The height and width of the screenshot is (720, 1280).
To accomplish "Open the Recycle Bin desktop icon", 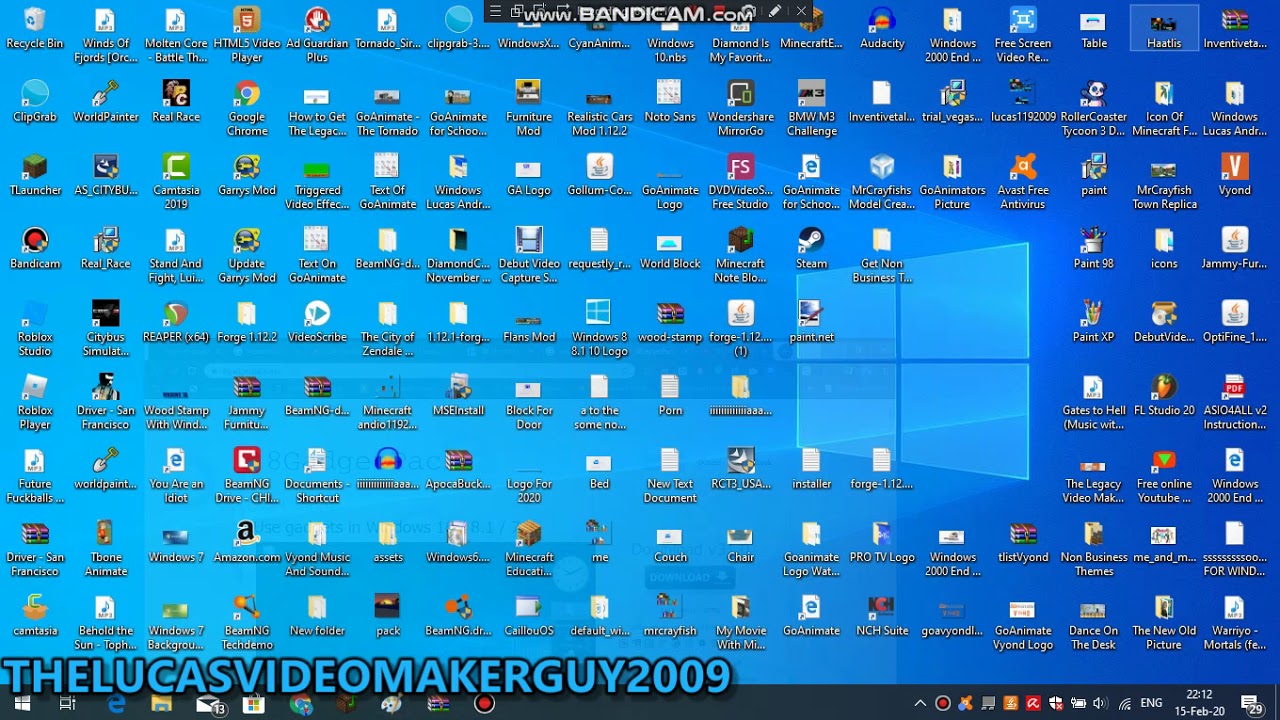I will coord(35,28).
